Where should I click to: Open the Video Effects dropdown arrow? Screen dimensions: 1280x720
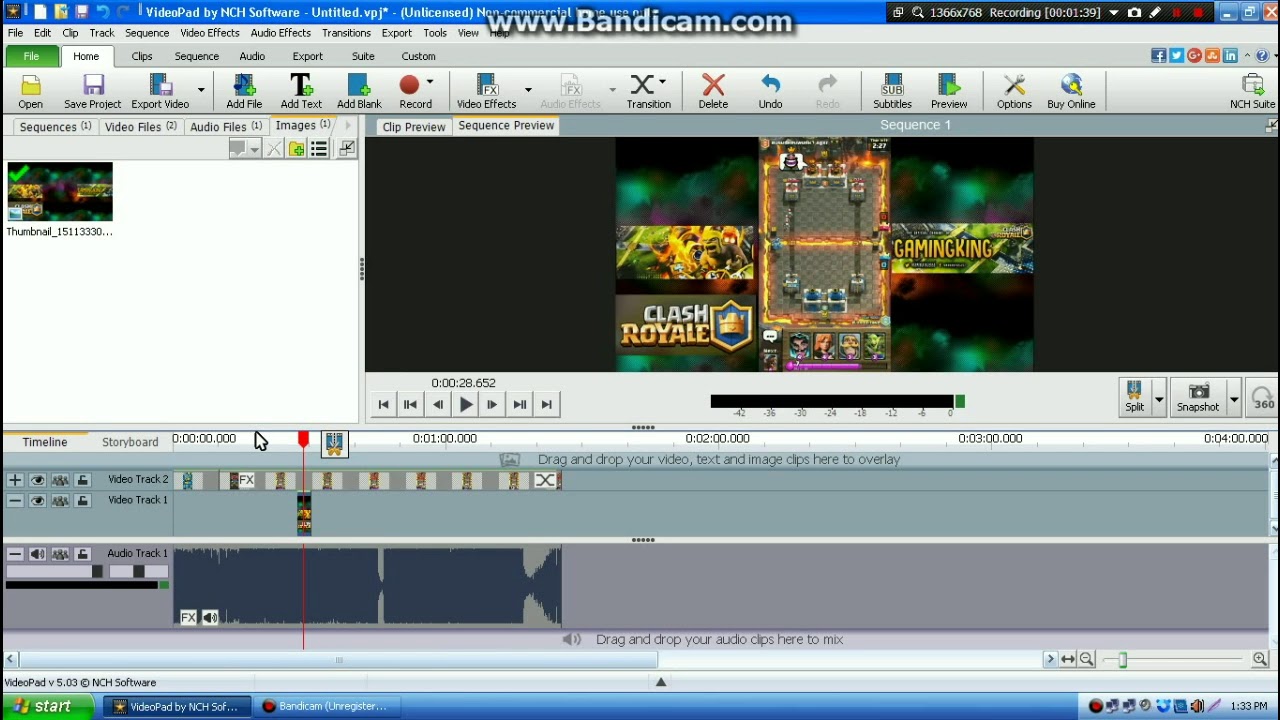click(528, 90)
